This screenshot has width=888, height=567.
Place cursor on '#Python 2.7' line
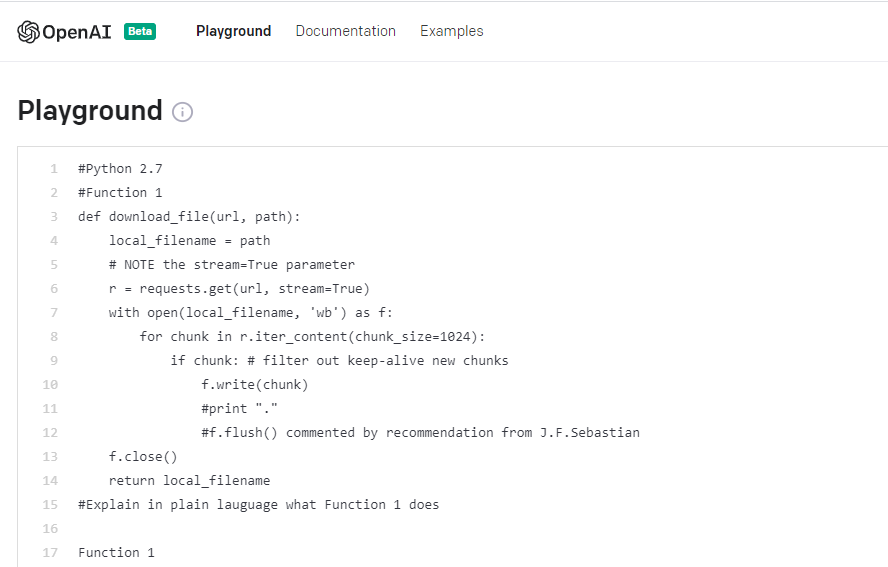tap(120, 169)
